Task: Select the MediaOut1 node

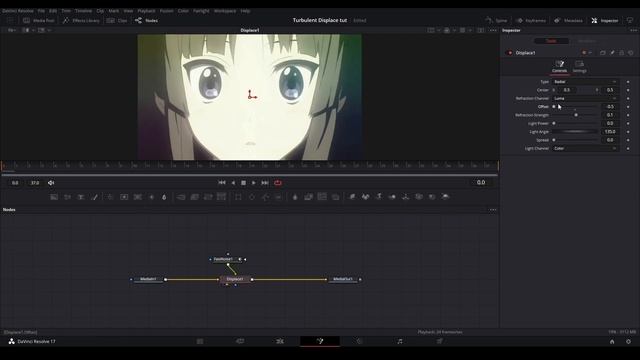Action: pos(343,279)
